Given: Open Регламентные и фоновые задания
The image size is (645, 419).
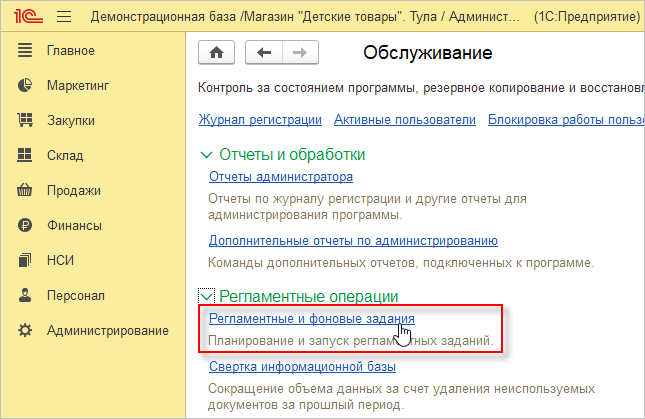Looking at the screenshot, I should coord(311,319).
